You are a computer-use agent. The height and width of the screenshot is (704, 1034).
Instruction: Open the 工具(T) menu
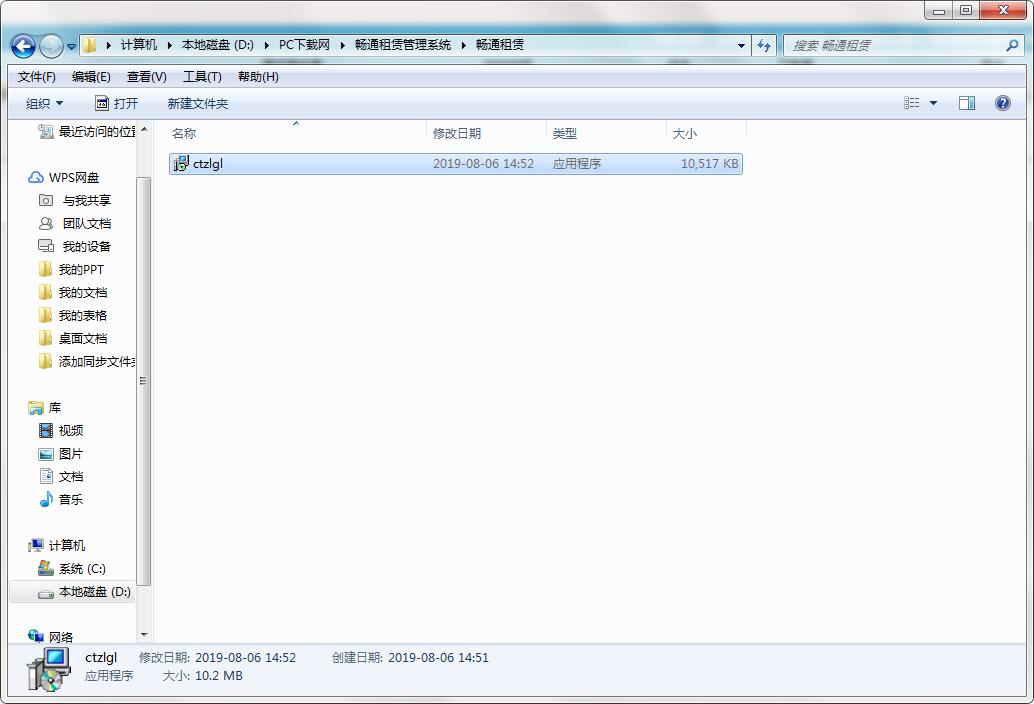tap(202, 76)
